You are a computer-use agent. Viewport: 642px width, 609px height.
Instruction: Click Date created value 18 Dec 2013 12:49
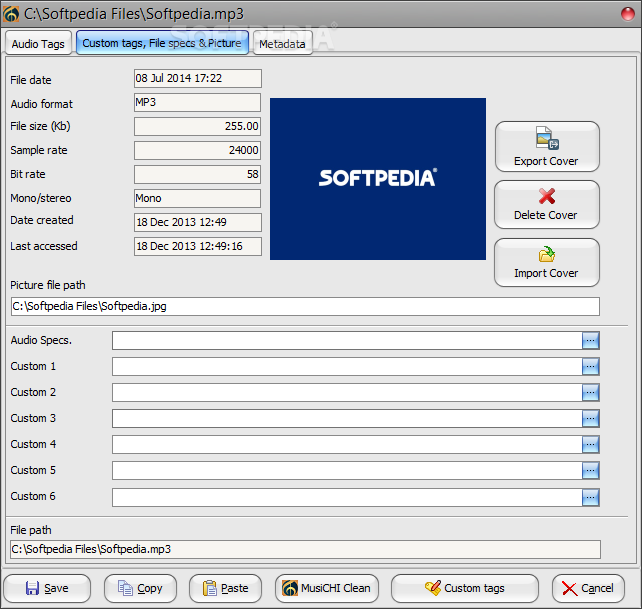tap(198, 222)
